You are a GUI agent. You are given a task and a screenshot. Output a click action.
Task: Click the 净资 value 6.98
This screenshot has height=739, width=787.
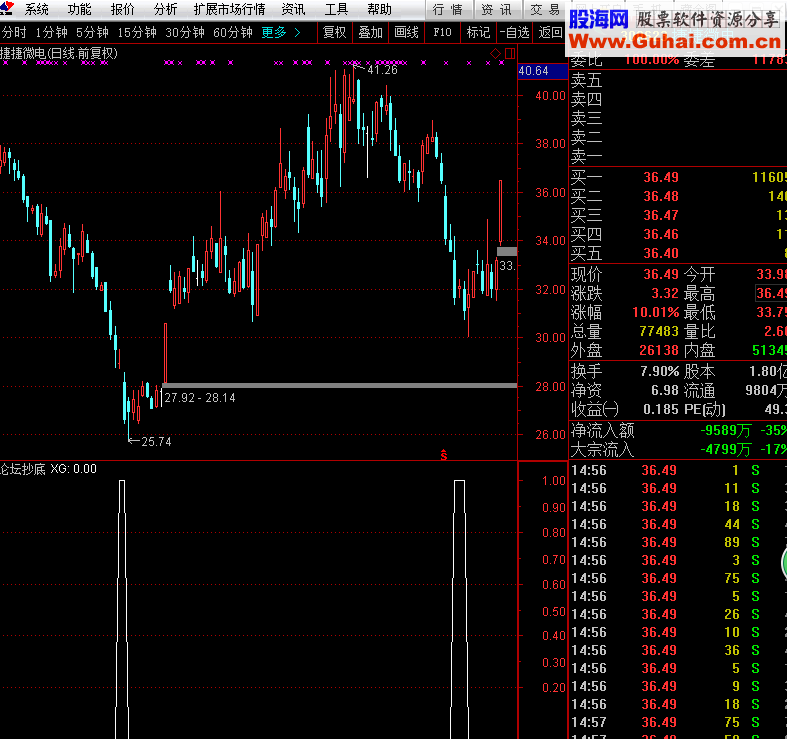pyautogui.click(x=665, y=391)
